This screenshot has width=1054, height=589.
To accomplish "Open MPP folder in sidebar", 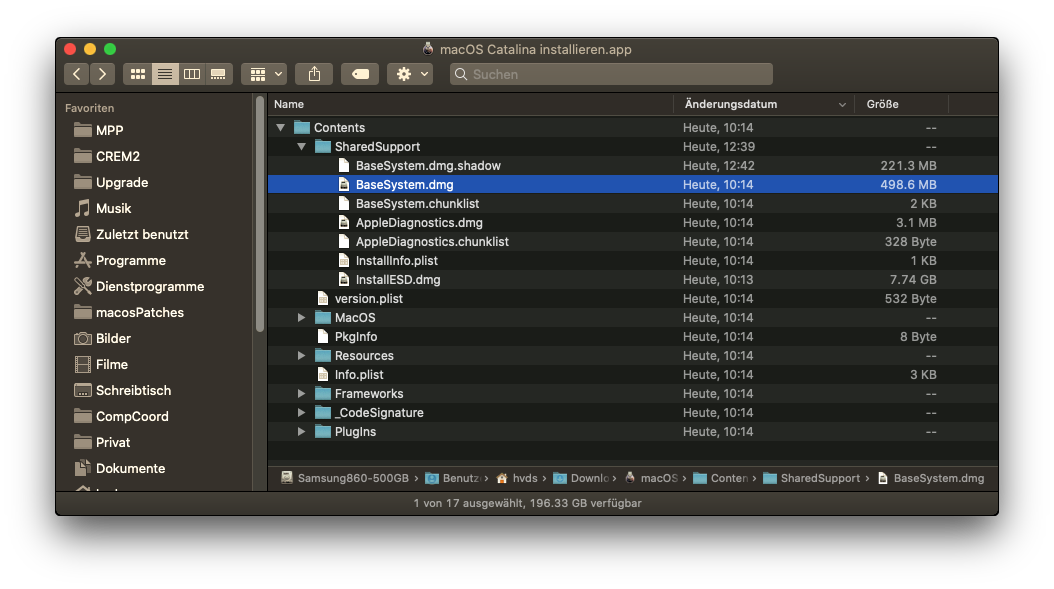I will coord(99,130).
